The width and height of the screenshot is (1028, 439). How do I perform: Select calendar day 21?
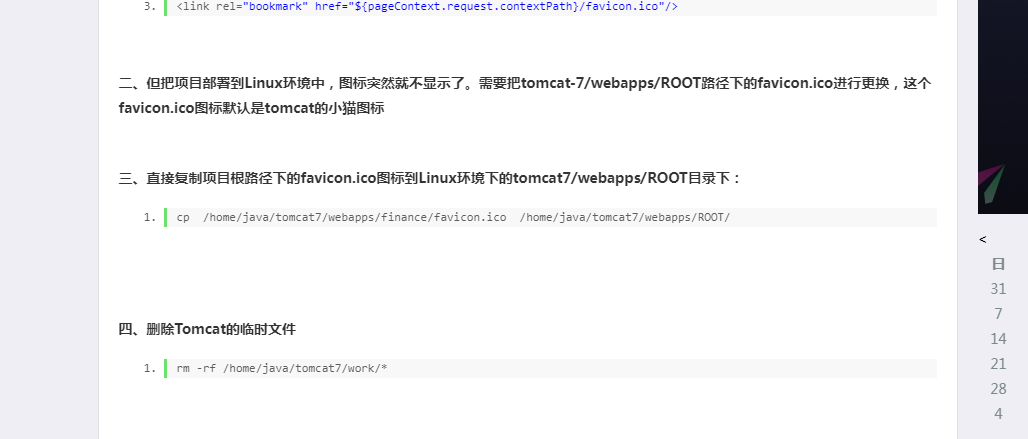click(x=998, y=364)
